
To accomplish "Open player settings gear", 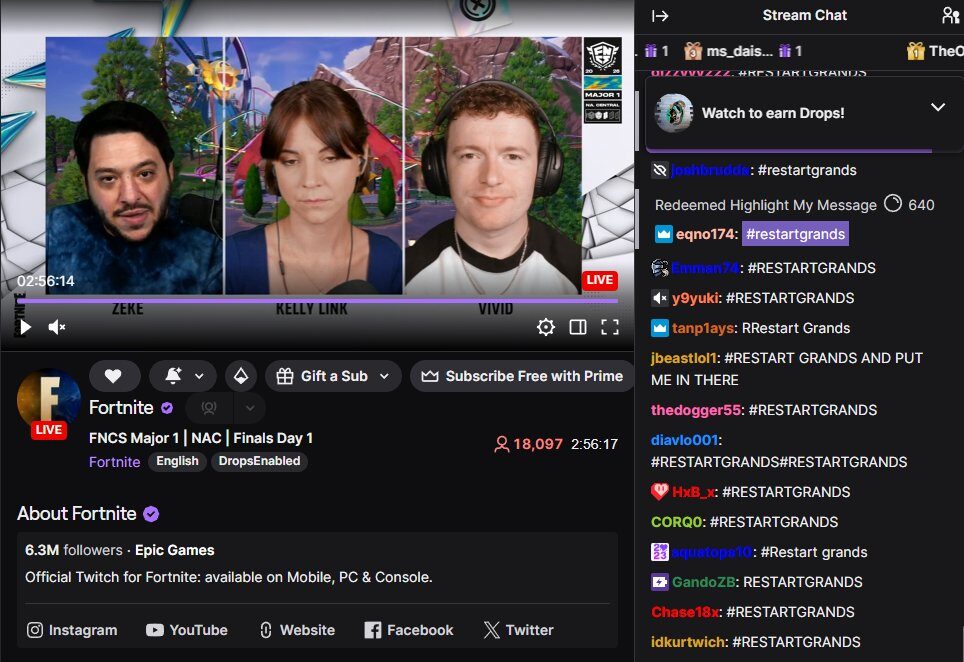I will (x=545, y=327).
